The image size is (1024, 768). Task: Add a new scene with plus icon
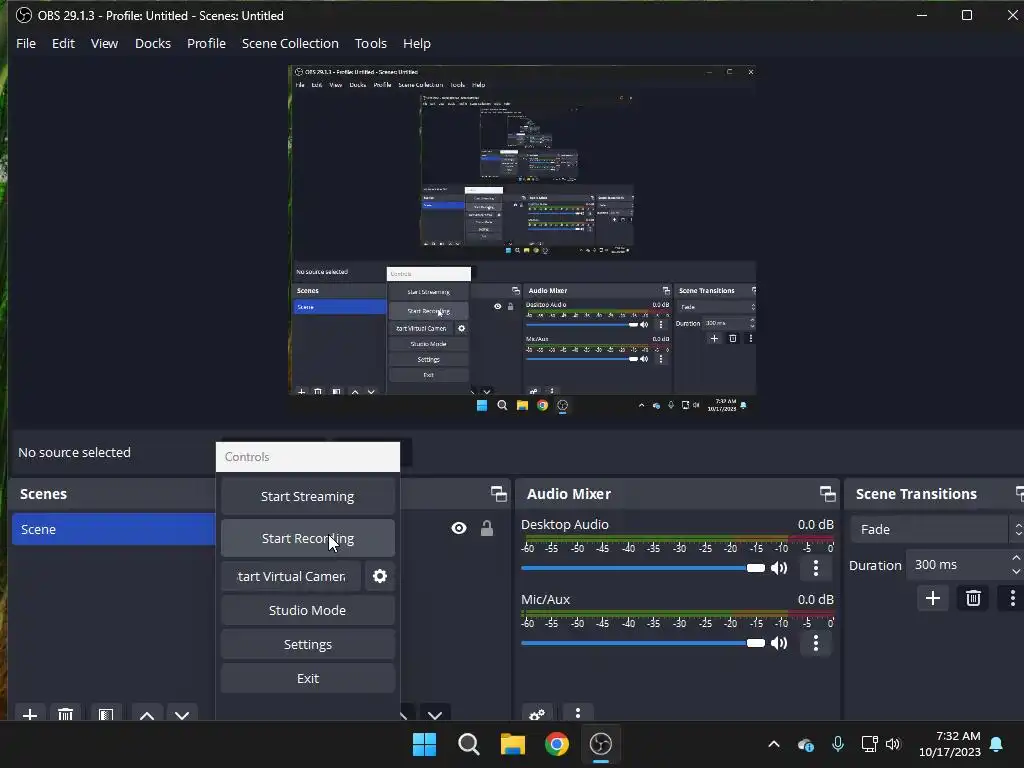(29, 714)
